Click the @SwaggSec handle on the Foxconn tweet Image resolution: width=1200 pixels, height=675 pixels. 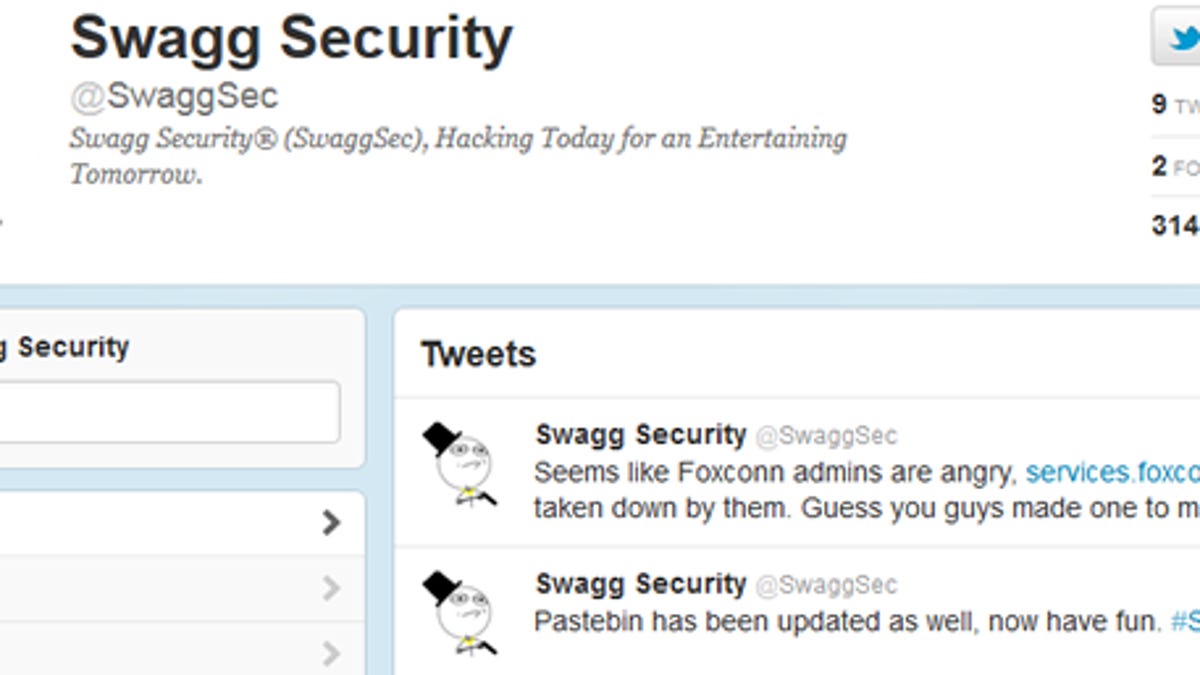point(826,436)
